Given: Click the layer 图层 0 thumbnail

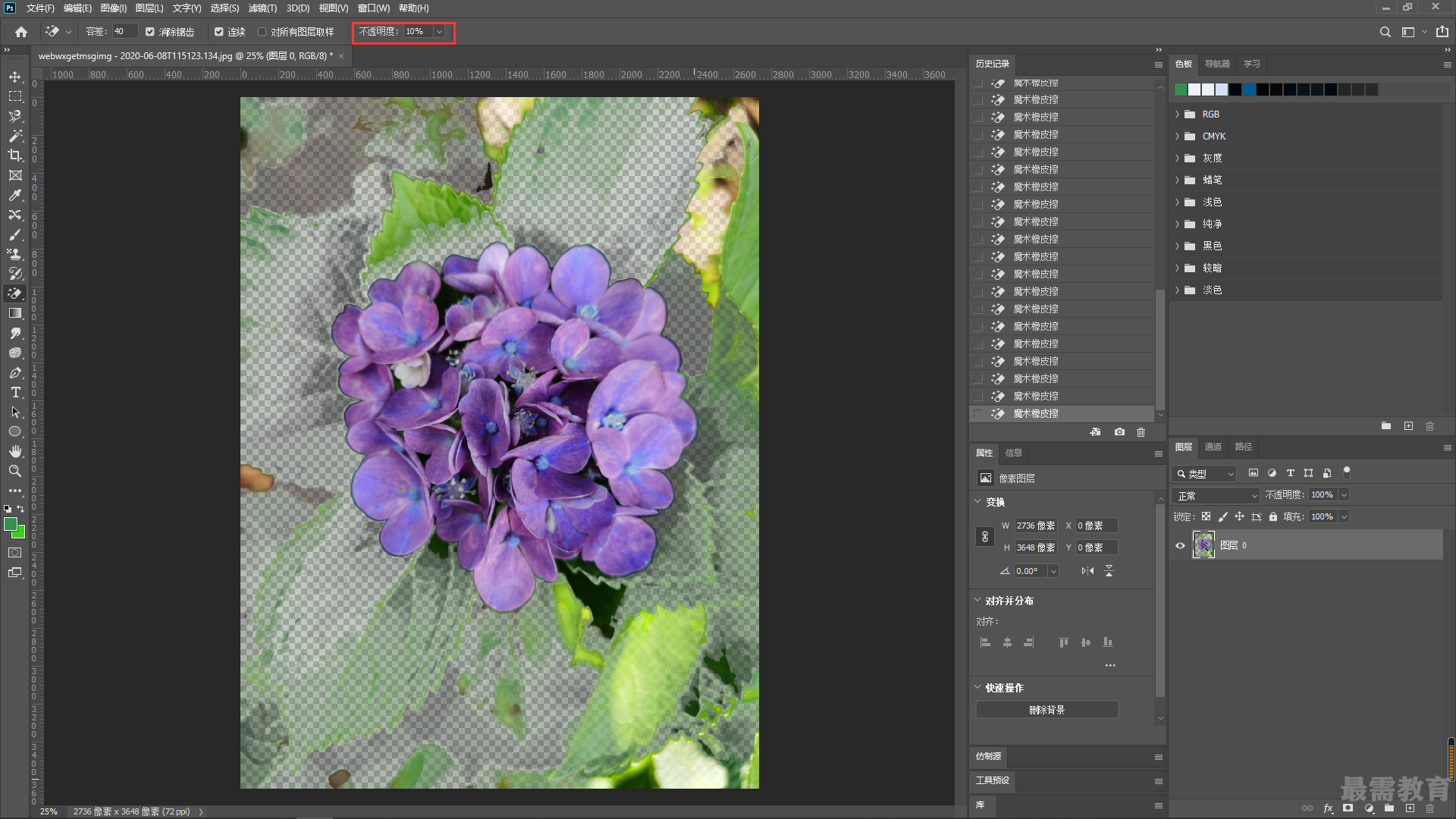Looking at the screenshot, I should tap(1203, 545).
